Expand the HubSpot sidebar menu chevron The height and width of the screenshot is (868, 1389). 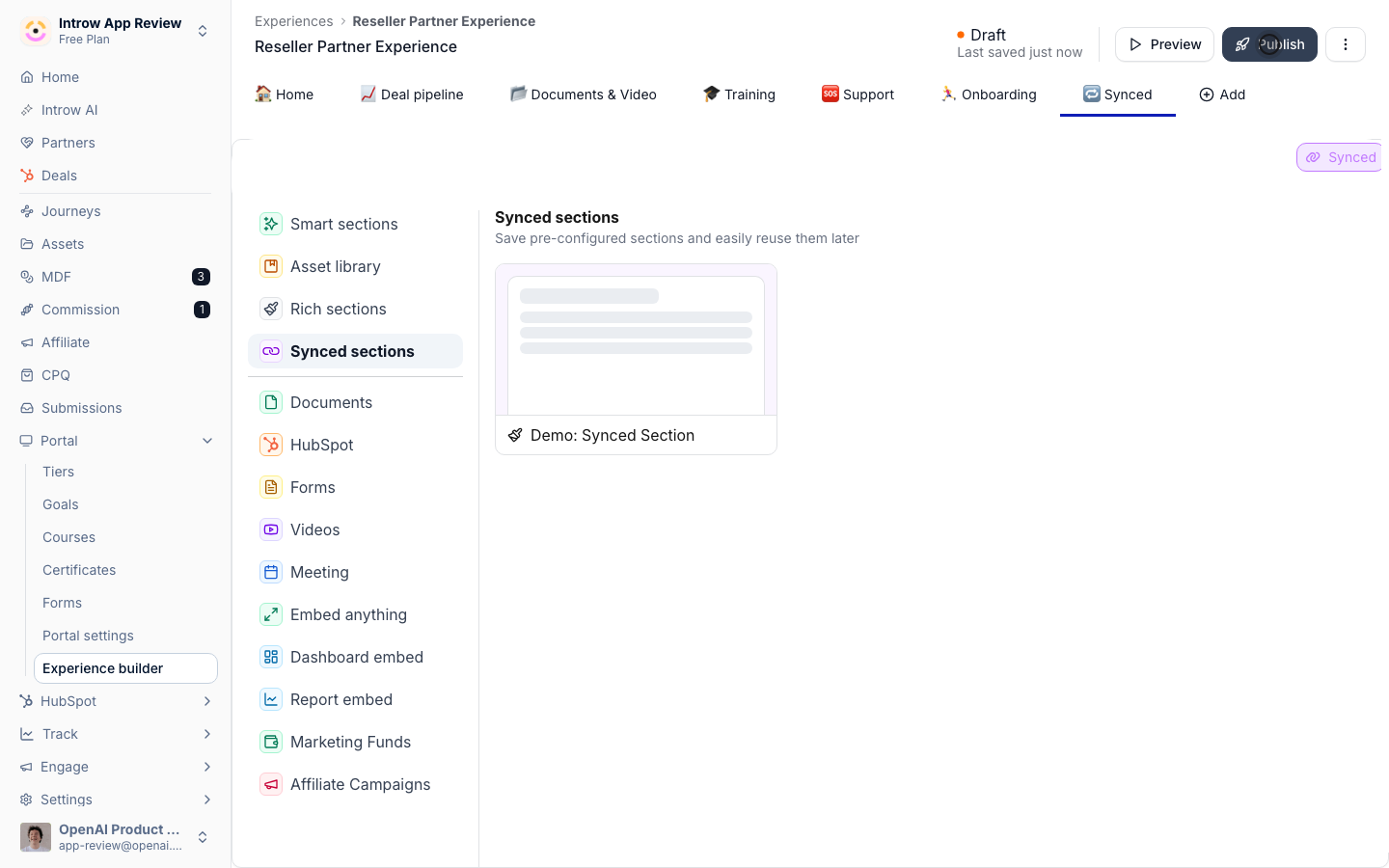click(x=207, y=701)
